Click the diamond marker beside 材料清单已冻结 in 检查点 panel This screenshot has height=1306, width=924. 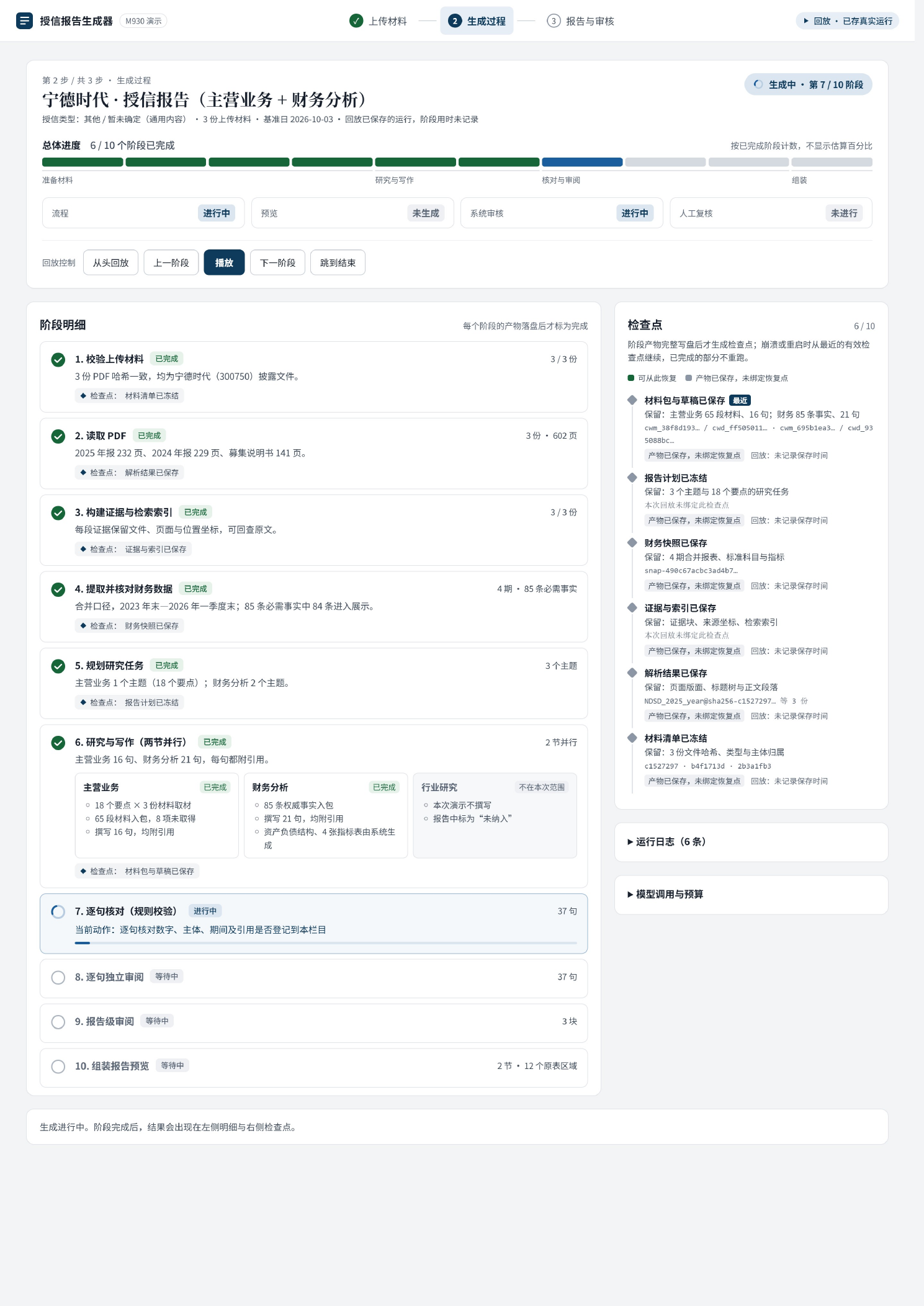click(x=632, y=738)
